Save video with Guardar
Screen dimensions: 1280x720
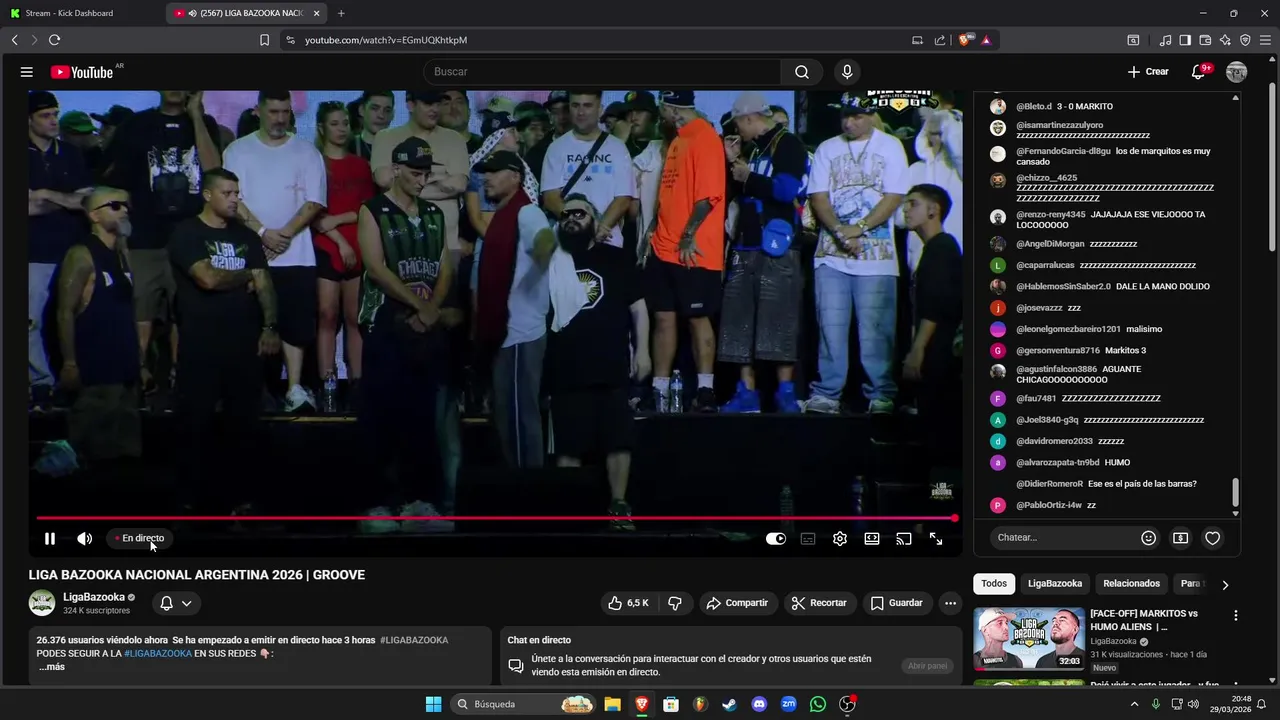tap(897, 603)
